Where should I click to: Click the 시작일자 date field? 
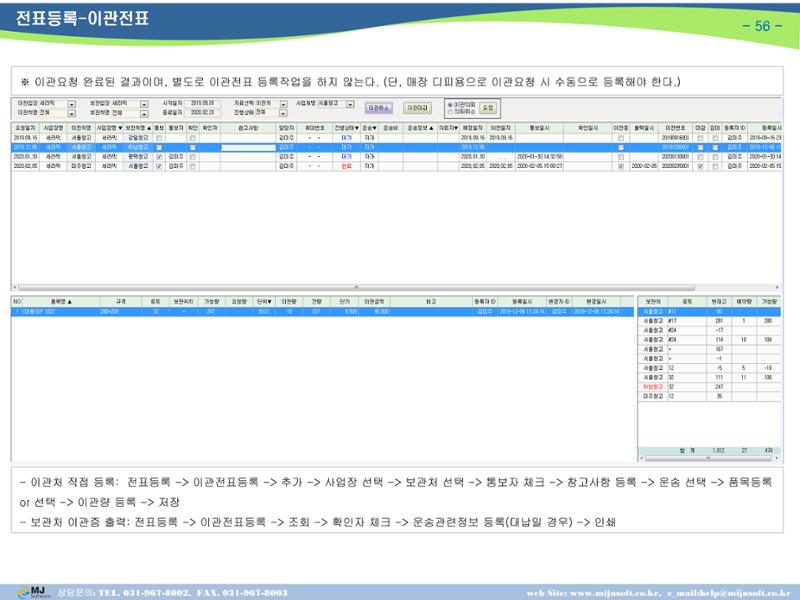203,104
